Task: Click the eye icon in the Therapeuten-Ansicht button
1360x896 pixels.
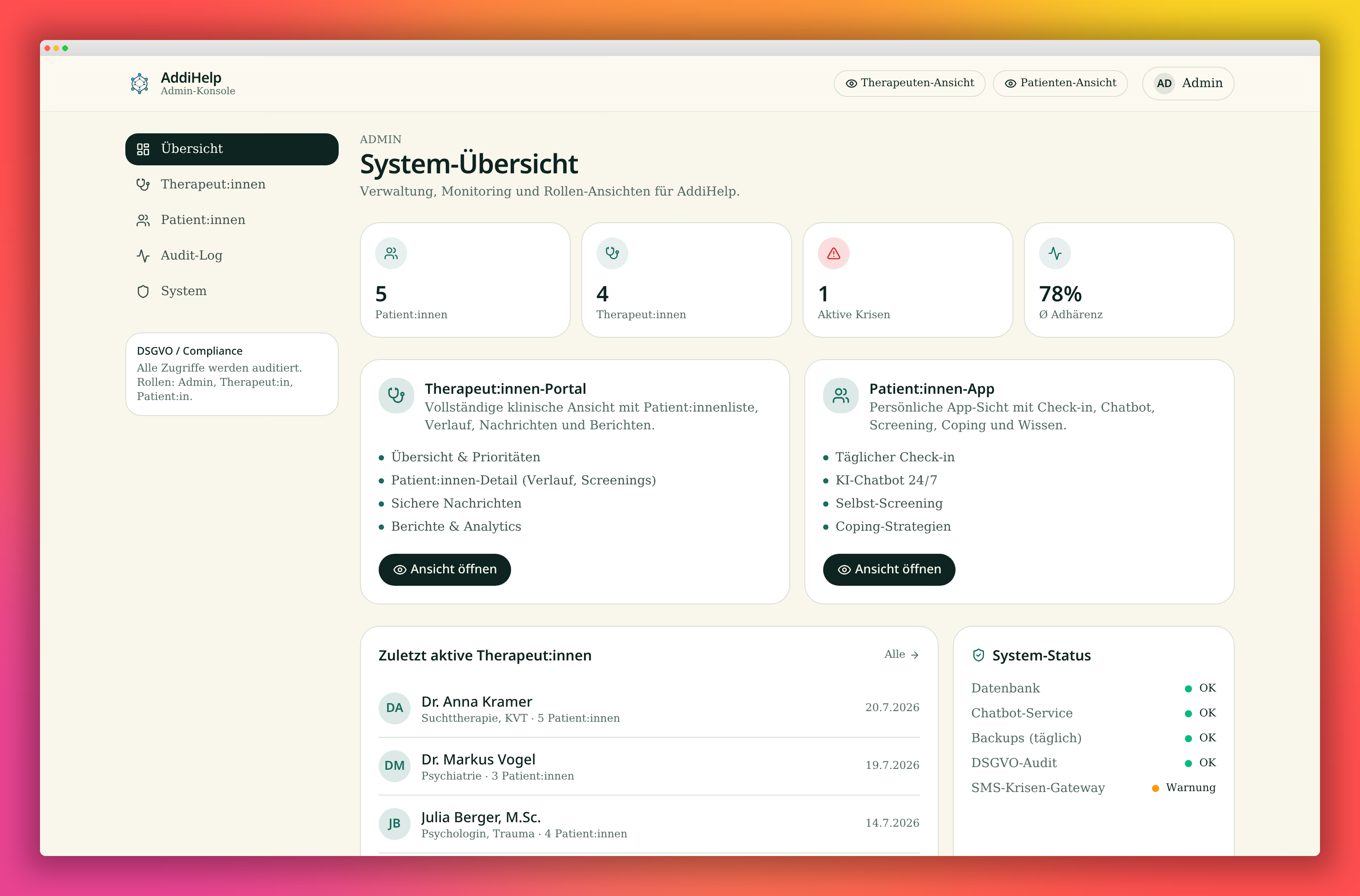Action: pos(851,84)
